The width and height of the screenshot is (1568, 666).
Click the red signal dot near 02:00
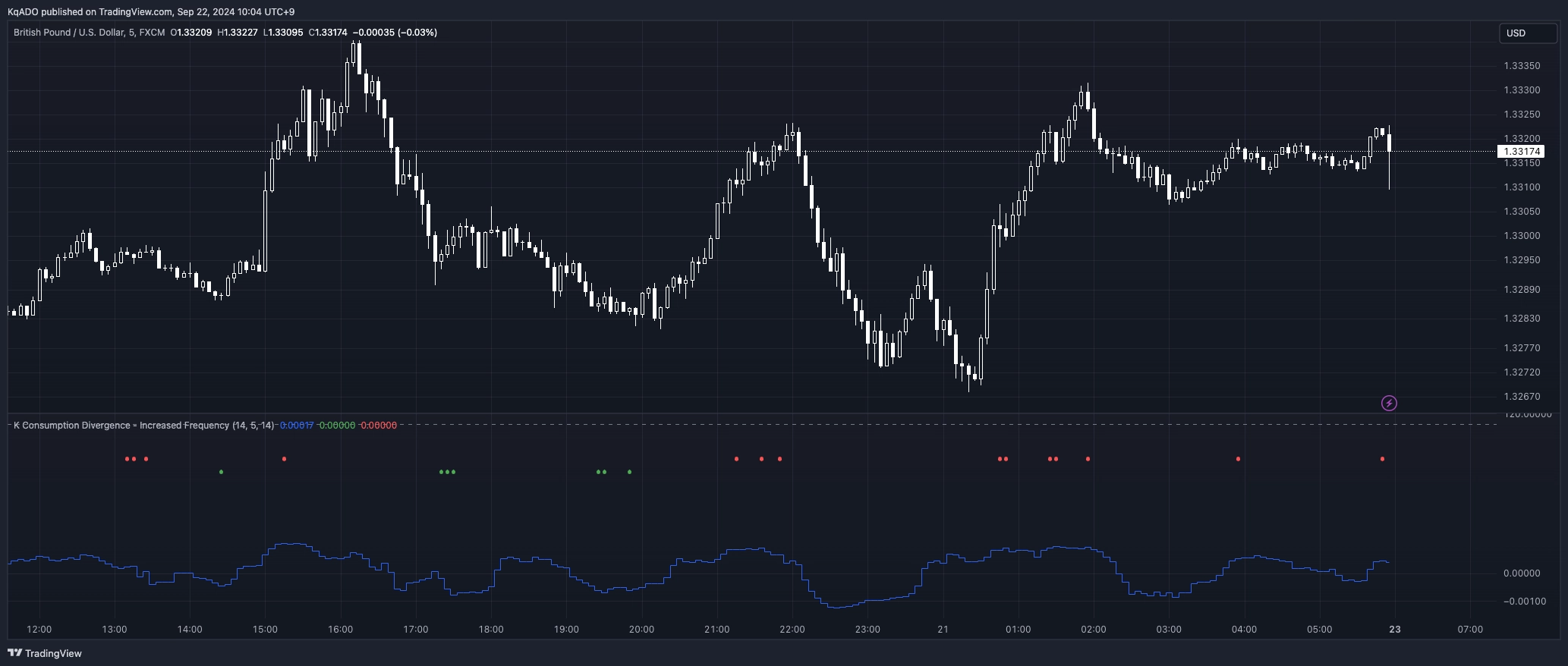click(x=1088, y=459)
